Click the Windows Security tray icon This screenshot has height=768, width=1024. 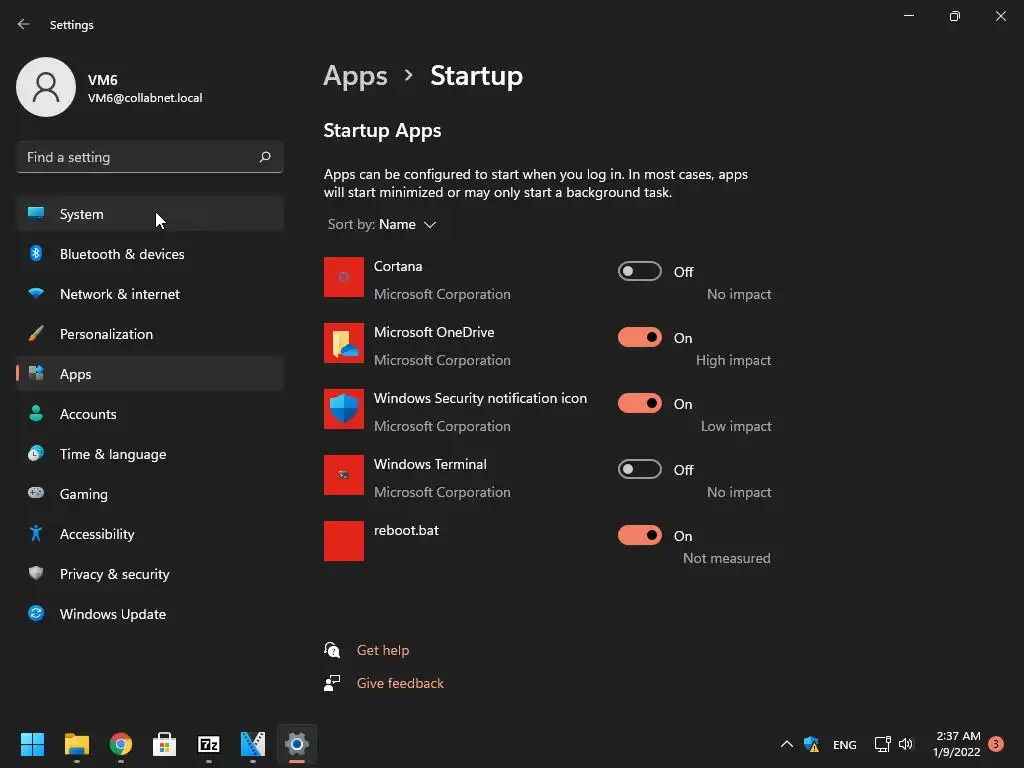[x=811, y=744]
